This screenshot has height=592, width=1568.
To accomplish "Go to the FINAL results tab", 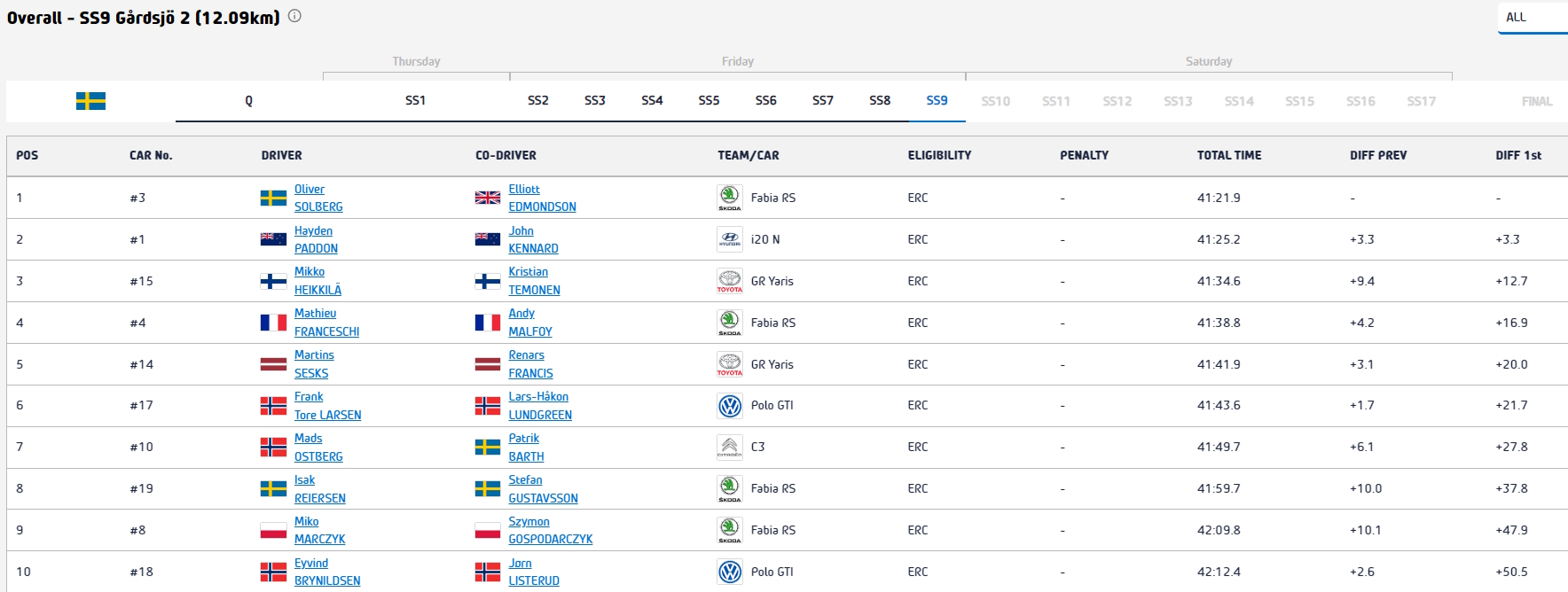I will [x=1536, y=101].
